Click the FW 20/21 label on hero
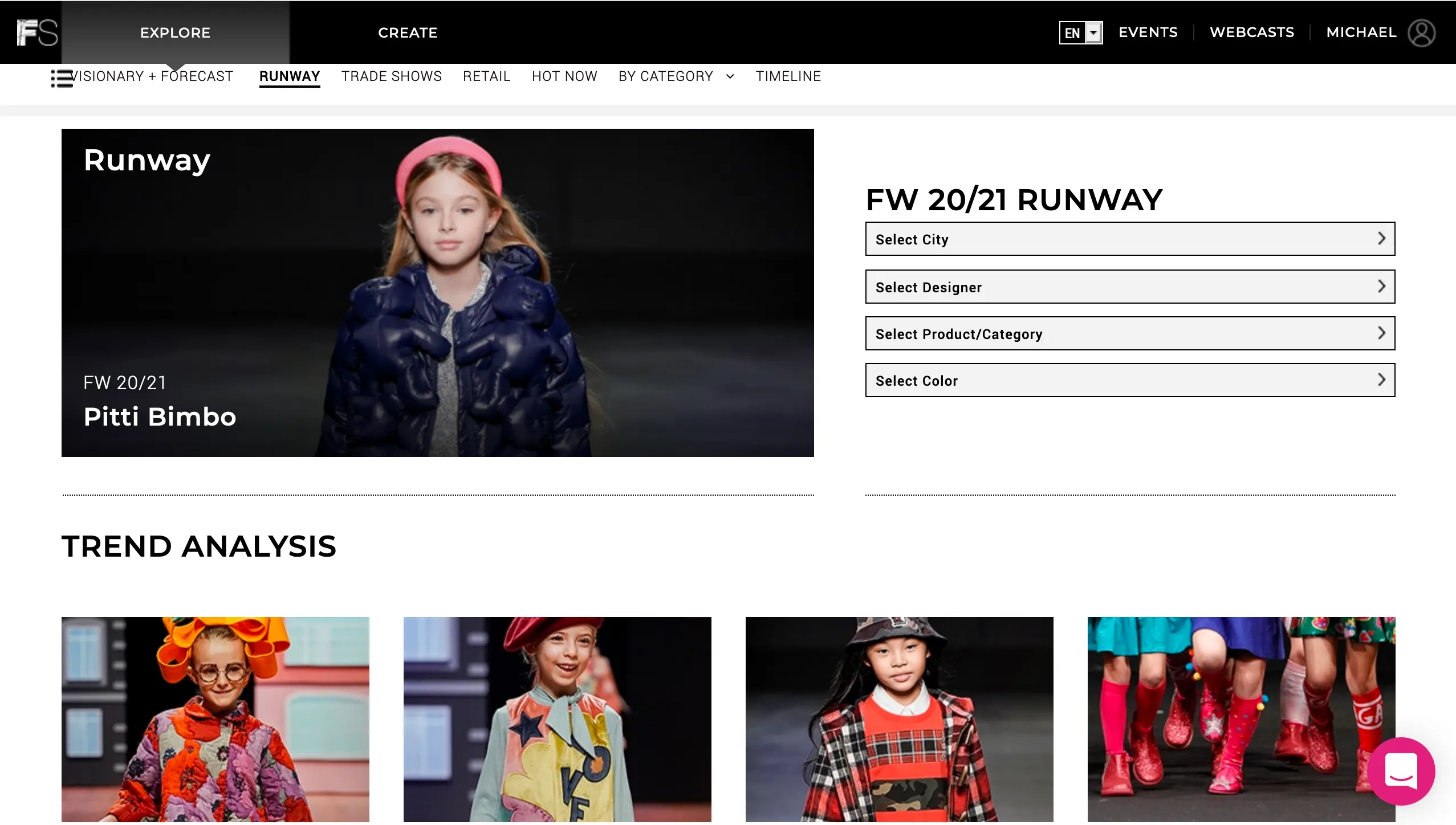1456x825 pixels. (x=125, y=383)
